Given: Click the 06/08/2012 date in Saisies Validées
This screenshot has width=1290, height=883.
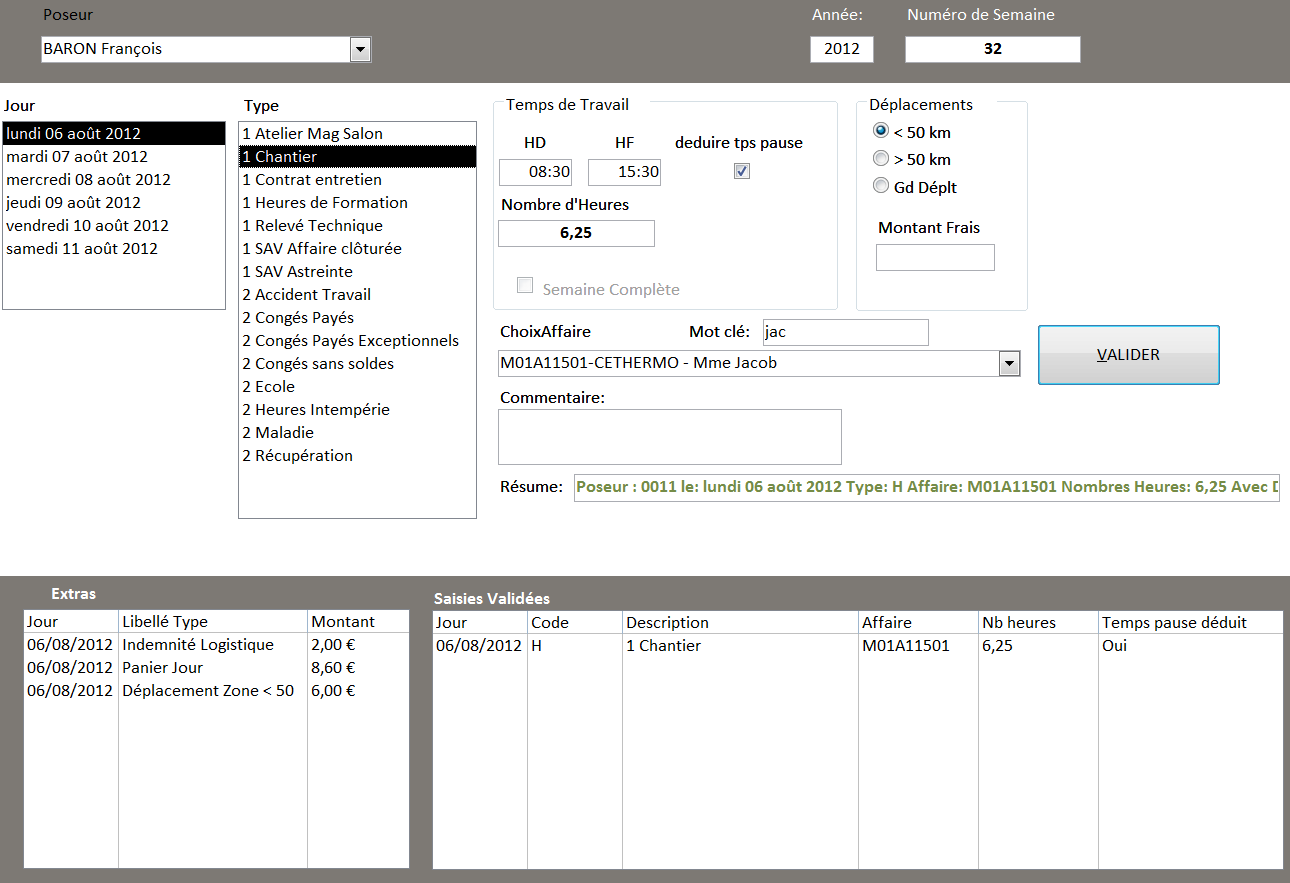Looking at the screenshot, I should [479, 646].
